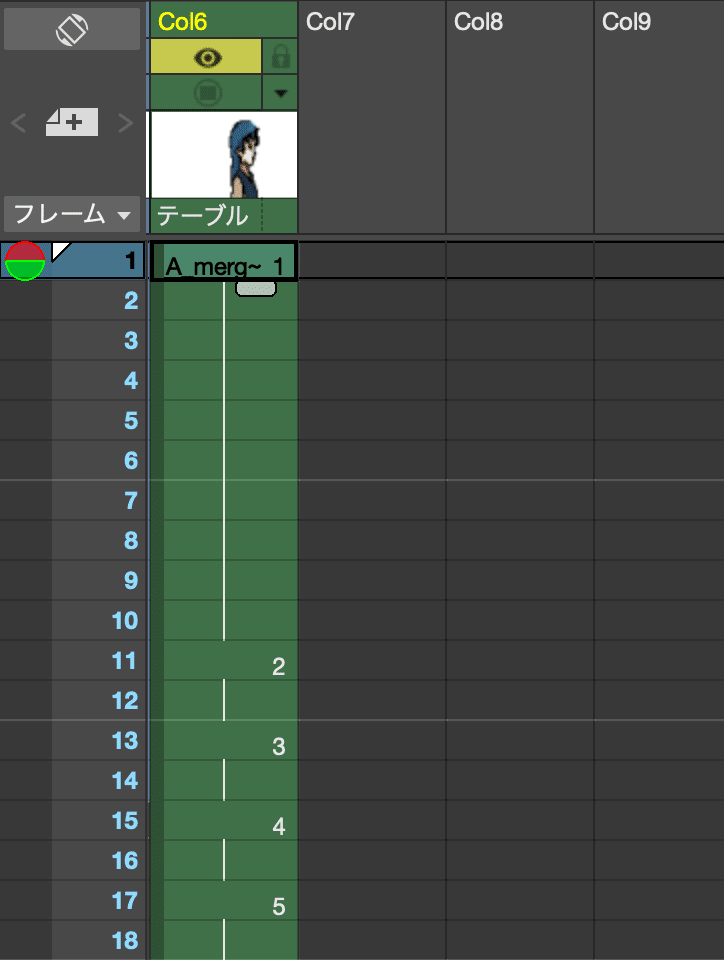Toggle the Col6 lock
Image resolution: width=724 pixels, height=960 pixels.
[280, 58]
